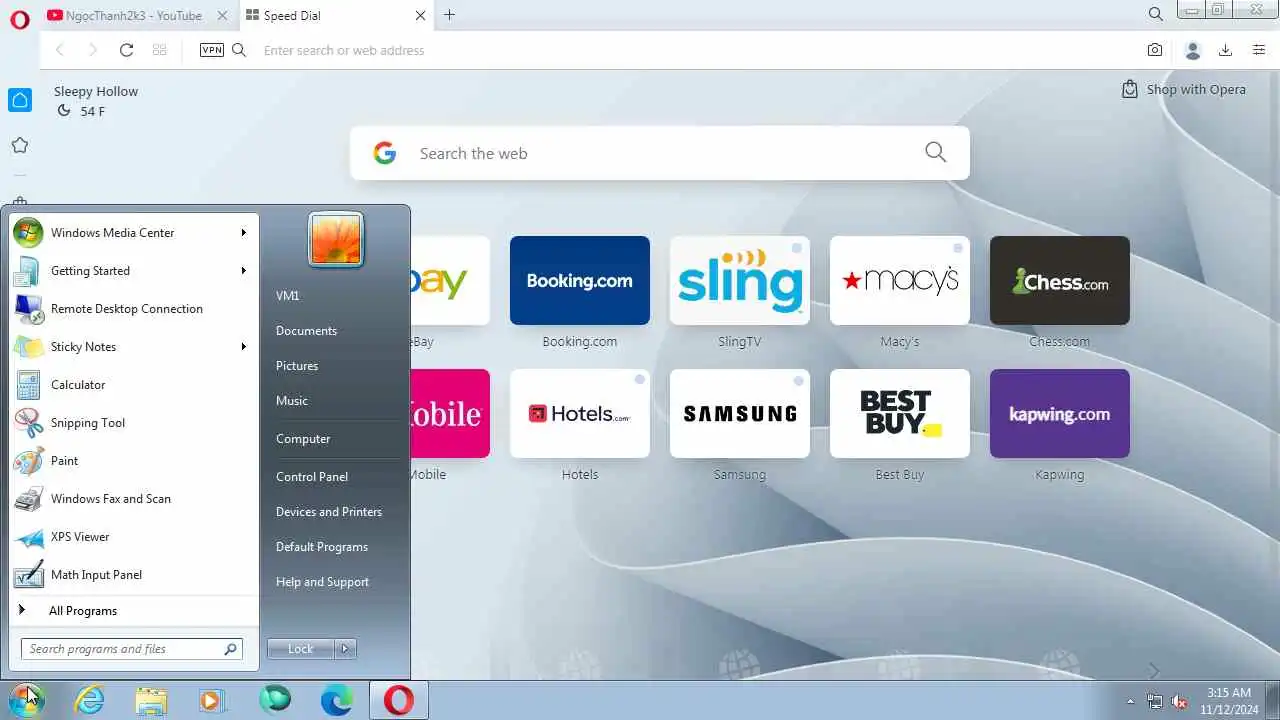This screenshot has width=1280, height=720.
Task: Expand shutdown options arrow next to Lock
Action: (345, 649)
